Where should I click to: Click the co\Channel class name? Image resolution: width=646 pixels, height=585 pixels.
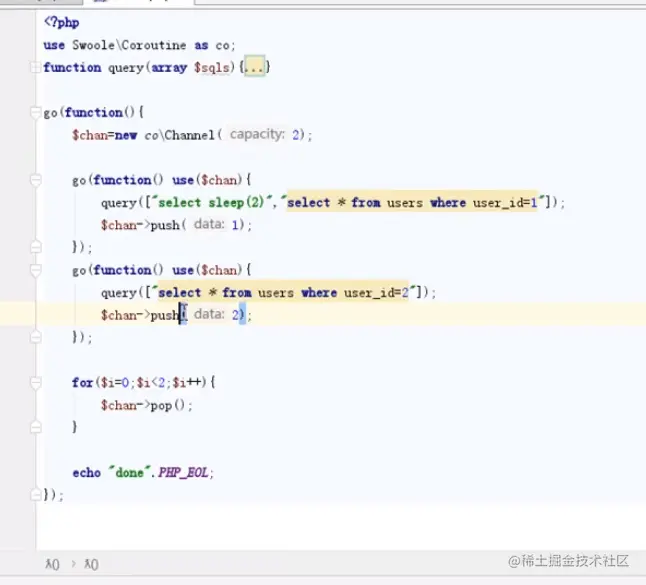tap(180, 135)
